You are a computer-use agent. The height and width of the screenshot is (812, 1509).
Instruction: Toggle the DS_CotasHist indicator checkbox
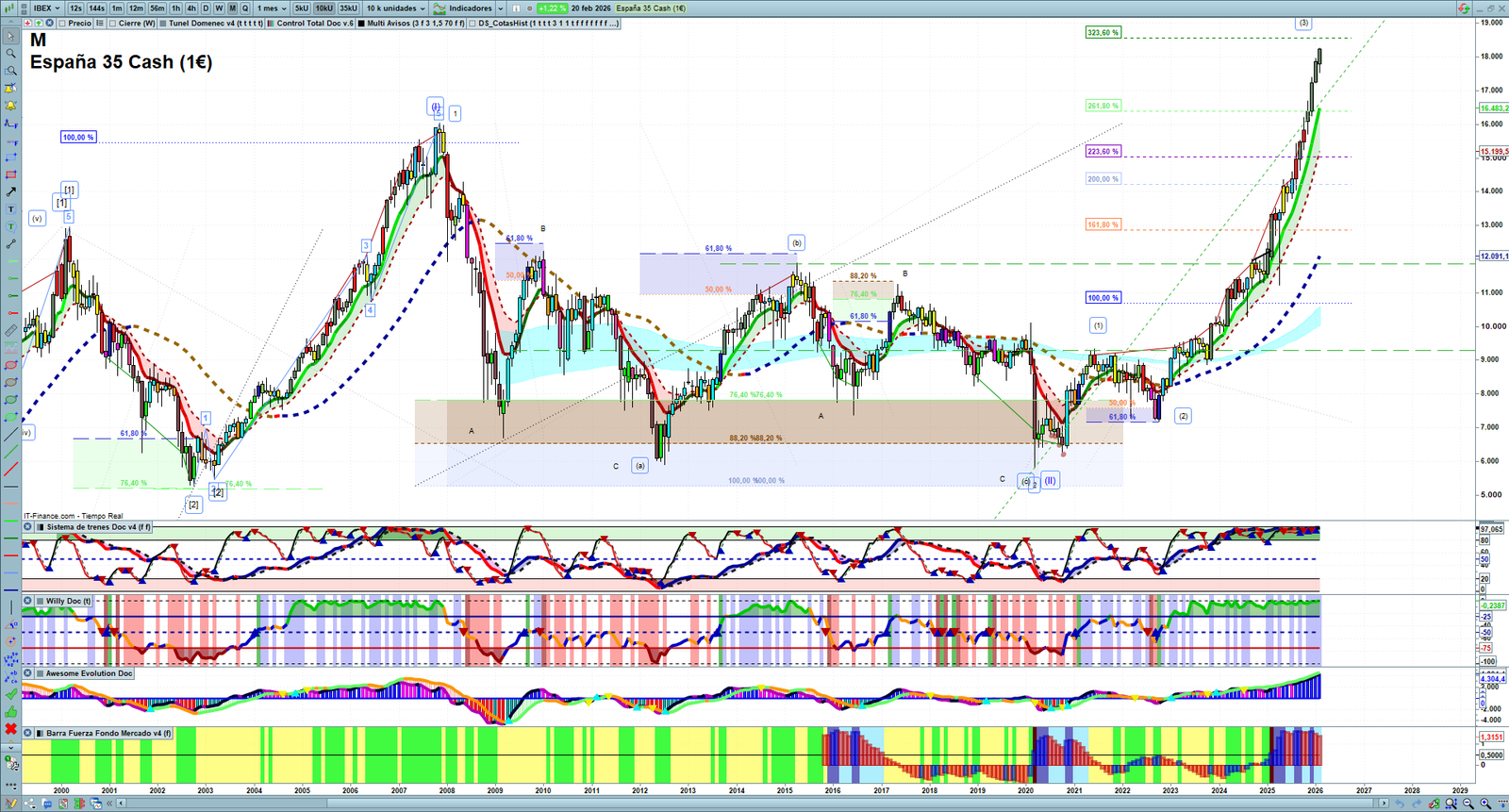[x=473, y=24]
